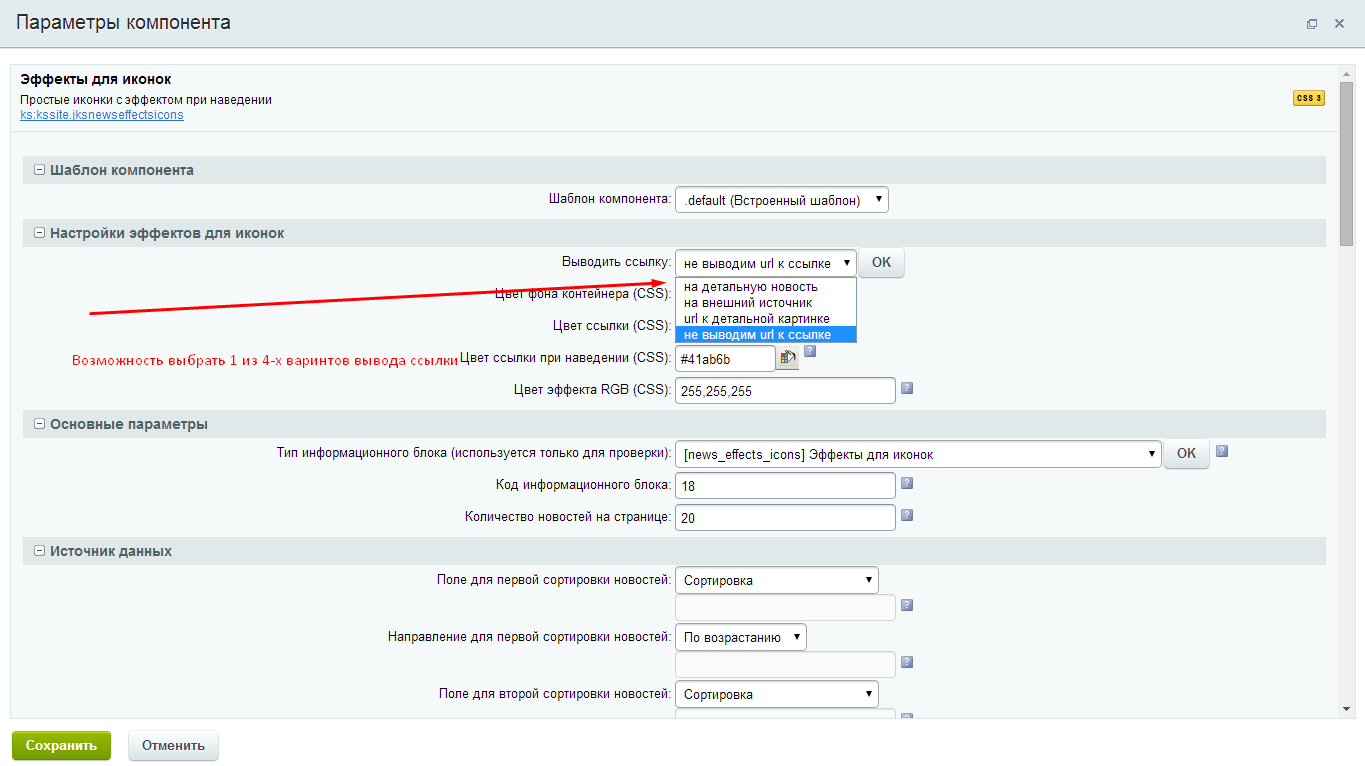Click help icon beside information block type
This screenshot has height=766, width=1365.
1222,451
